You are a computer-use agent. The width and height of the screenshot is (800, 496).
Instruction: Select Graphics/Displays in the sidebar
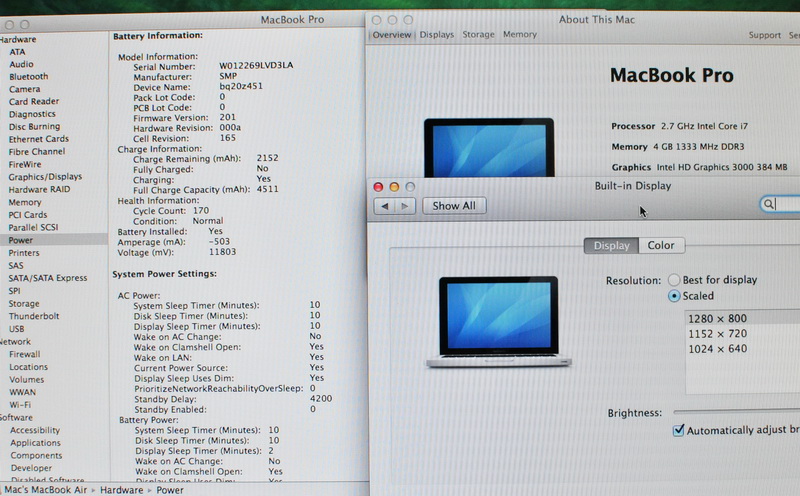tap(45, 177)
